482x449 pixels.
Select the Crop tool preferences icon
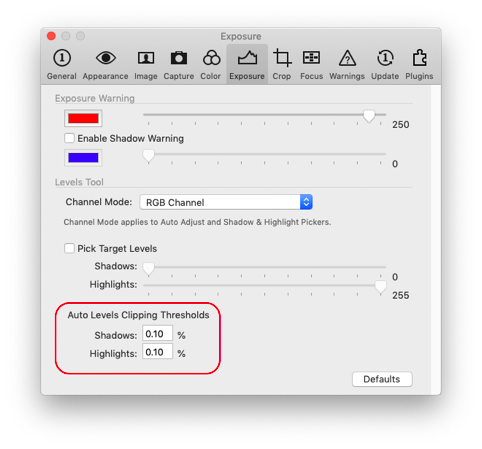click(282, 65)
